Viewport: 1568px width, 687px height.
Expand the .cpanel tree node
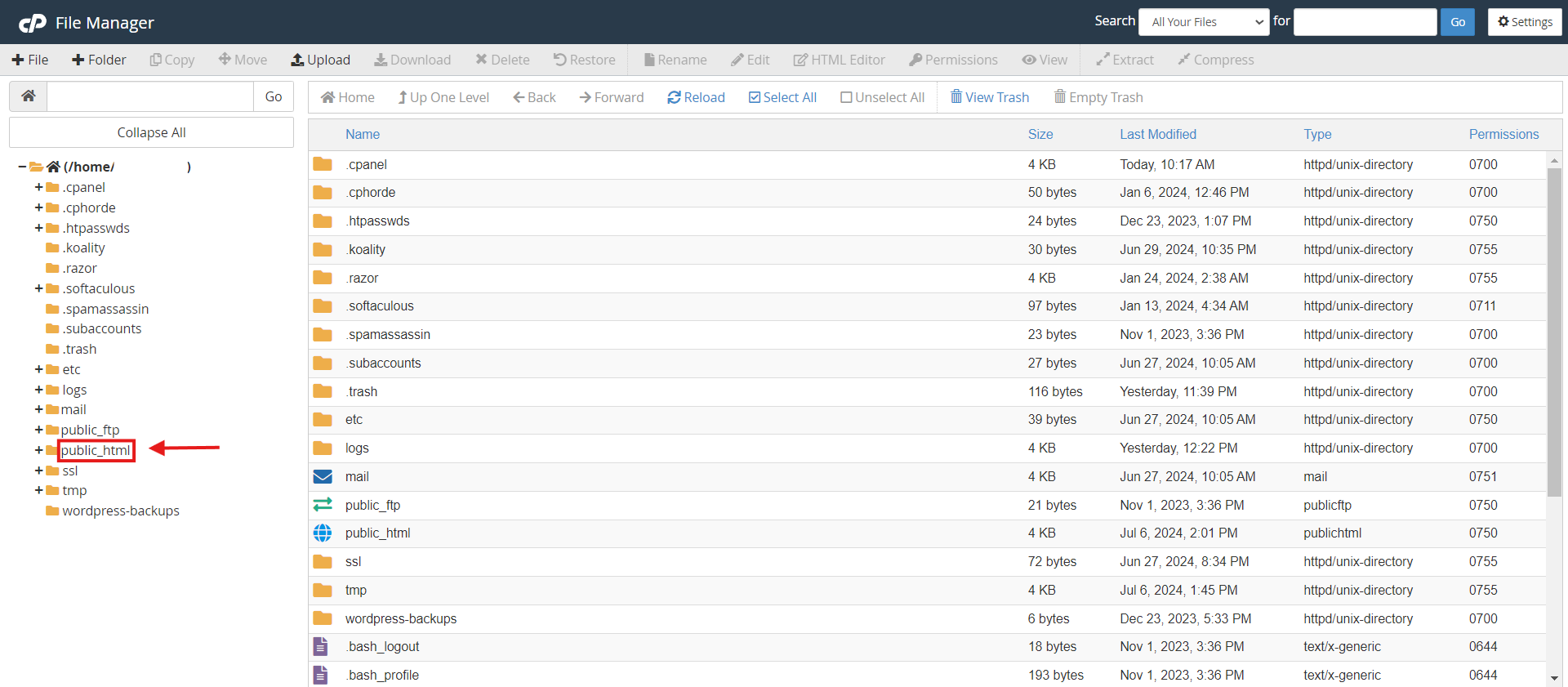coord(38,187)
